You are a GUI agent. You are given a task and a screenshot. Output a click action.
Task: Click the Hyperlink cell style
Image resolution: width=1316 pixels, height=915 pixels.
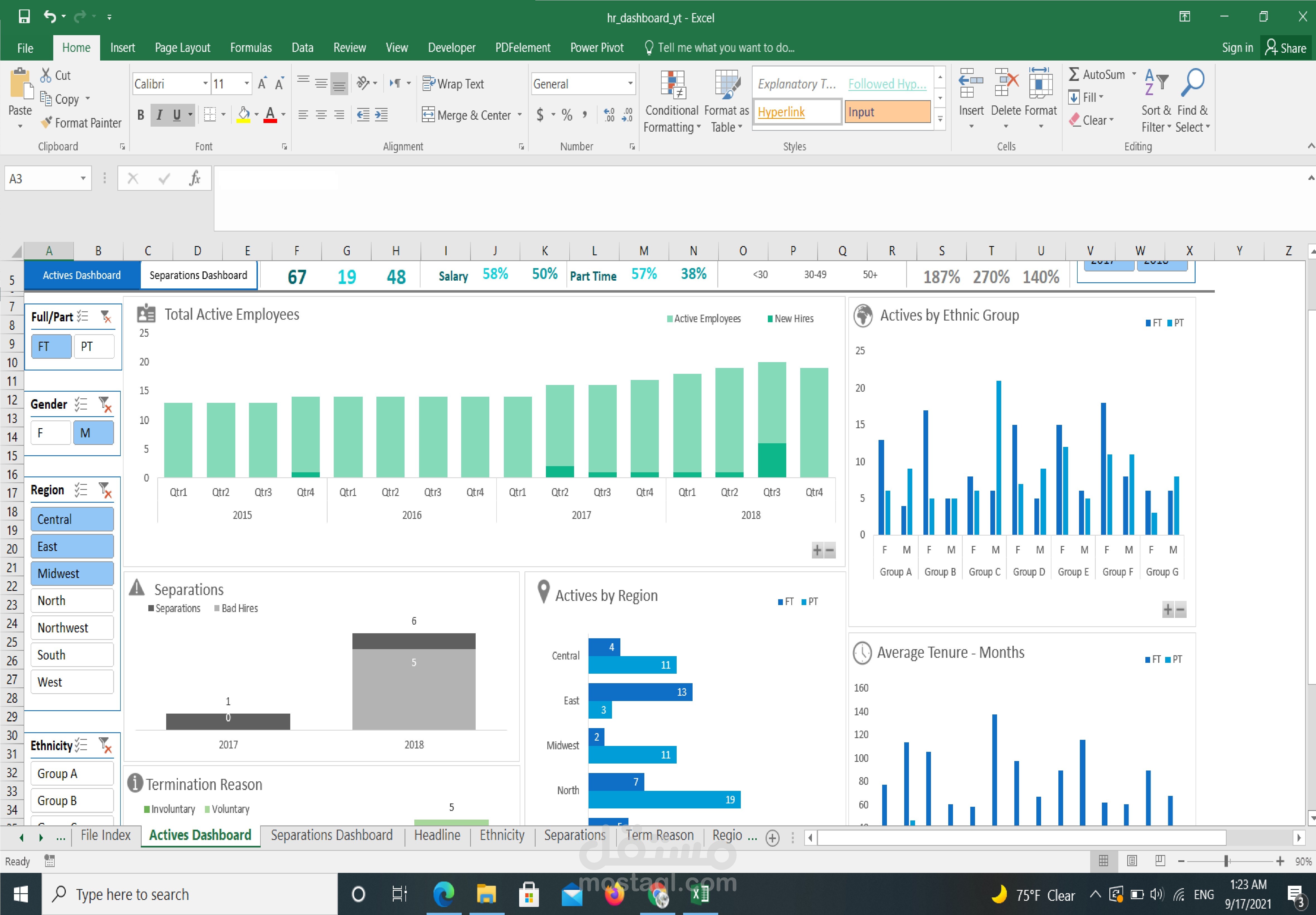pos(796,112)
